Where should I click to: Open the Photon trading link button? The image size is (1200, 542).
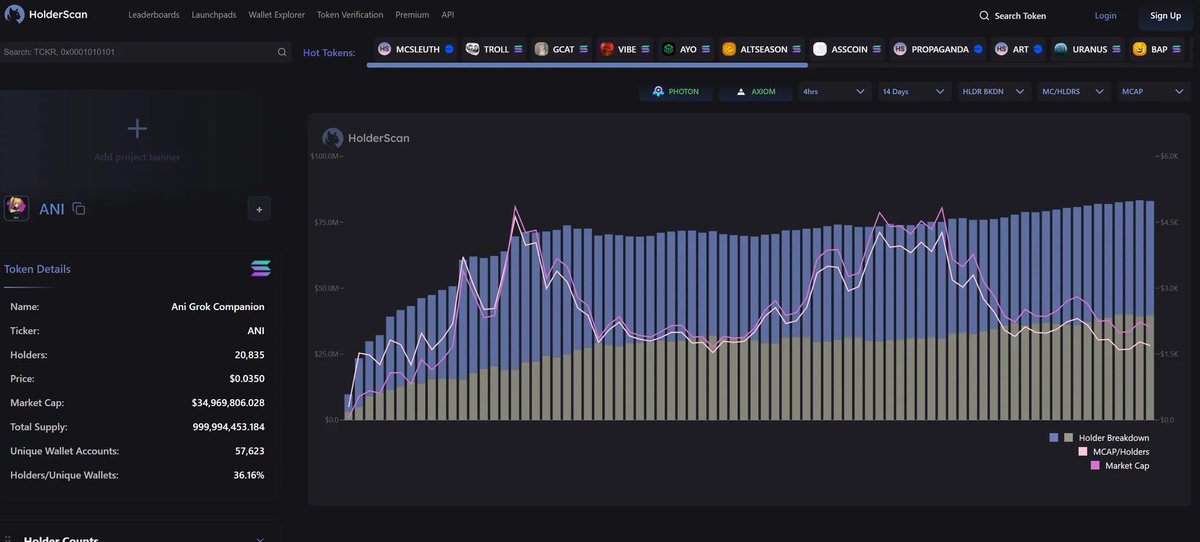676,91
